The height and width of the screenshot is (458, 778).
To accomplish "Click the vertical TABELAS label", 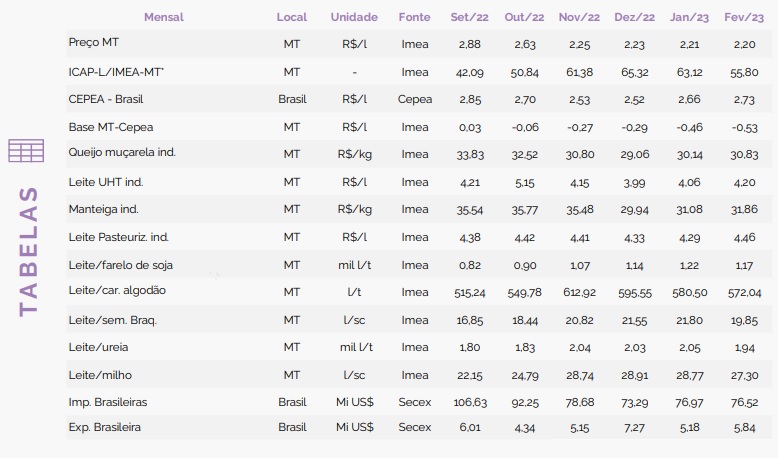I will pos(28,252).
